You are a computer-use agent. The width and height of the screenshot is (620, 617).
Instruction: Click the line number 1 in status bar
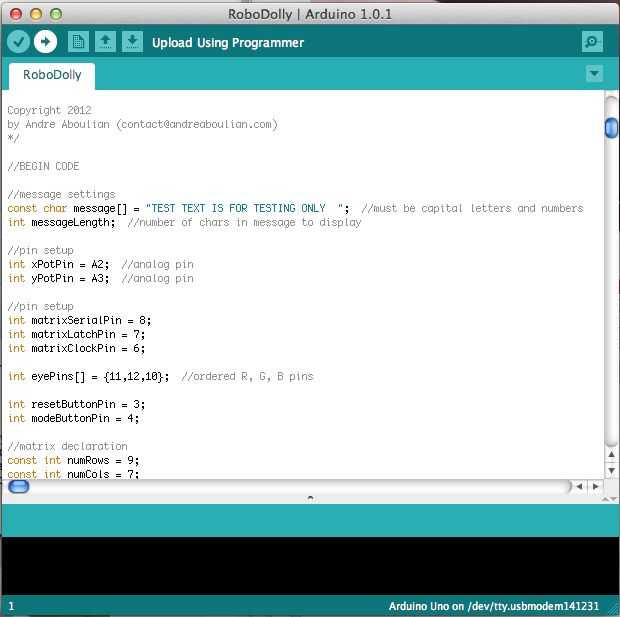[11, 606]
